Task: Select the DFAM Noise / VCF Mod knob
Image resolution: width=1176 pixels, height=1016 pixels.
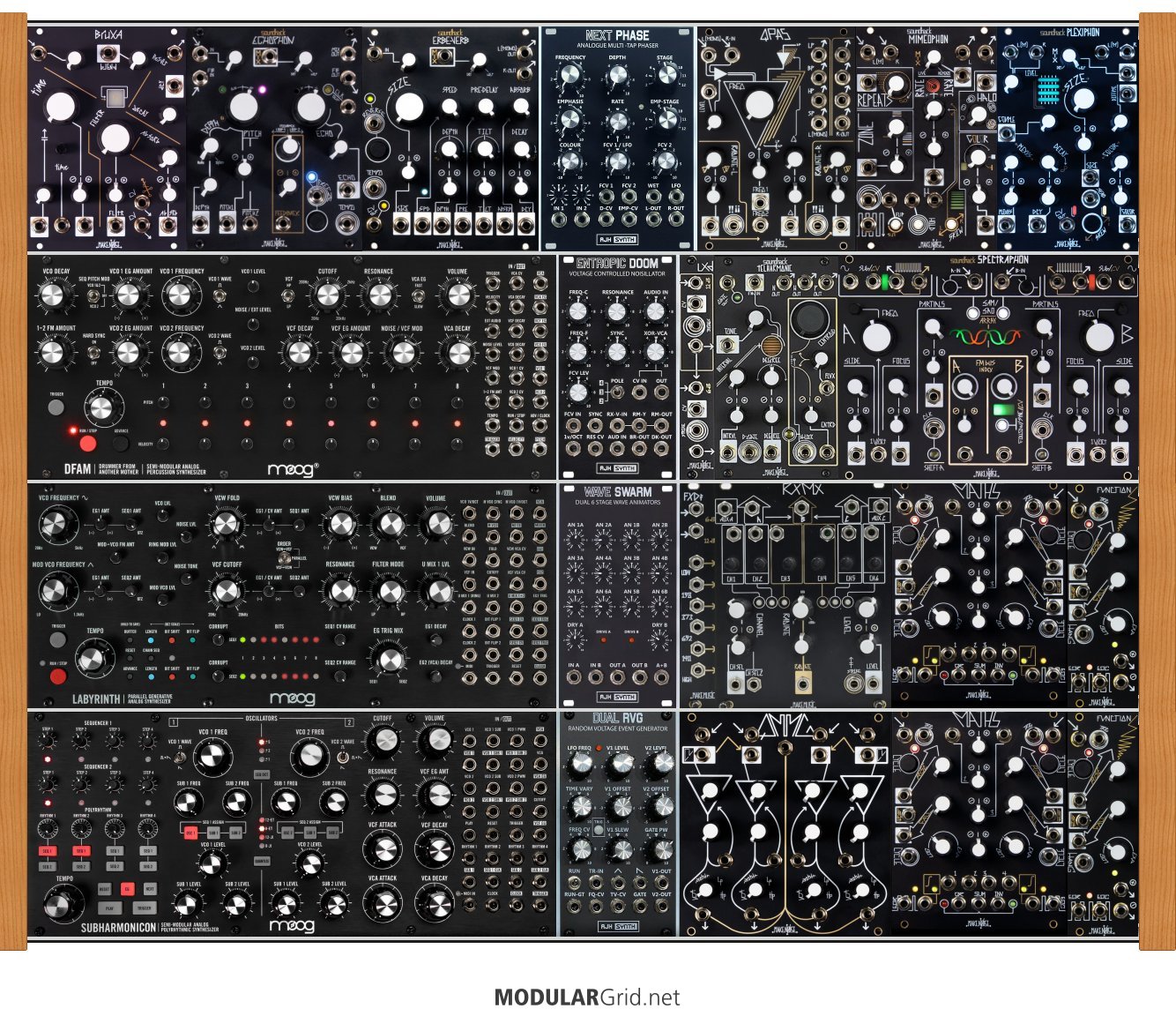Action: (402, 353)
